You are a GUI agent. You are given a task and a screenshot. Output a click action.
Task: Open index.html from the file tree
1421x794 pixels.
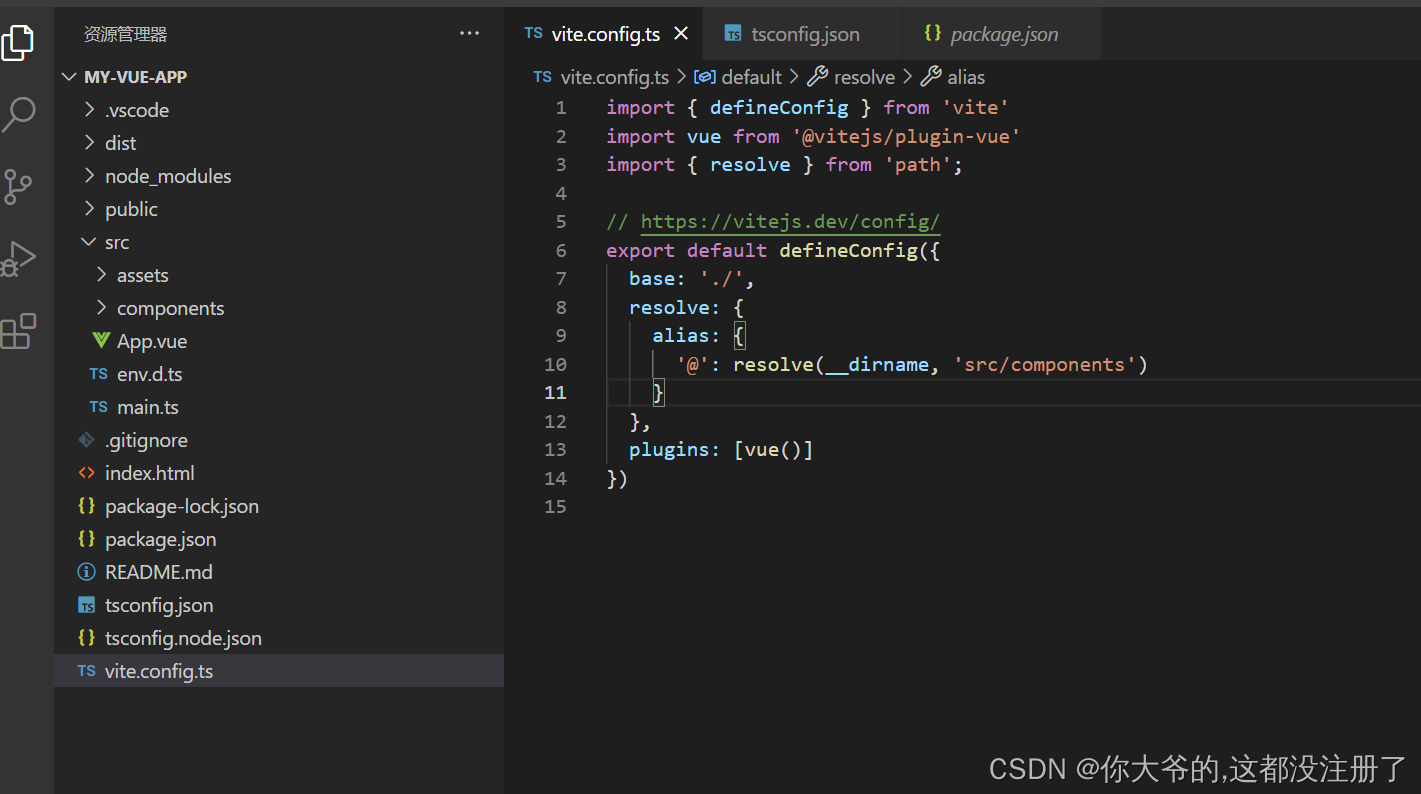click(x=150, y=473)
